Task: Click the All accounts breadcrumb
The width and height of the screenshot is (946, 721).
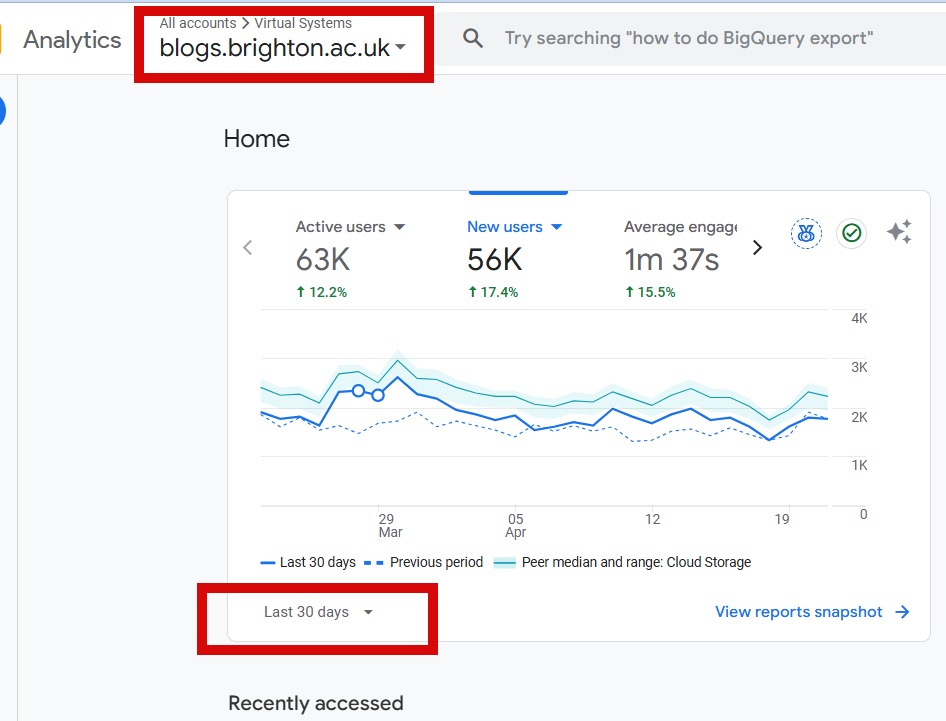Action: pyautogui.click(x=197, y=23)
